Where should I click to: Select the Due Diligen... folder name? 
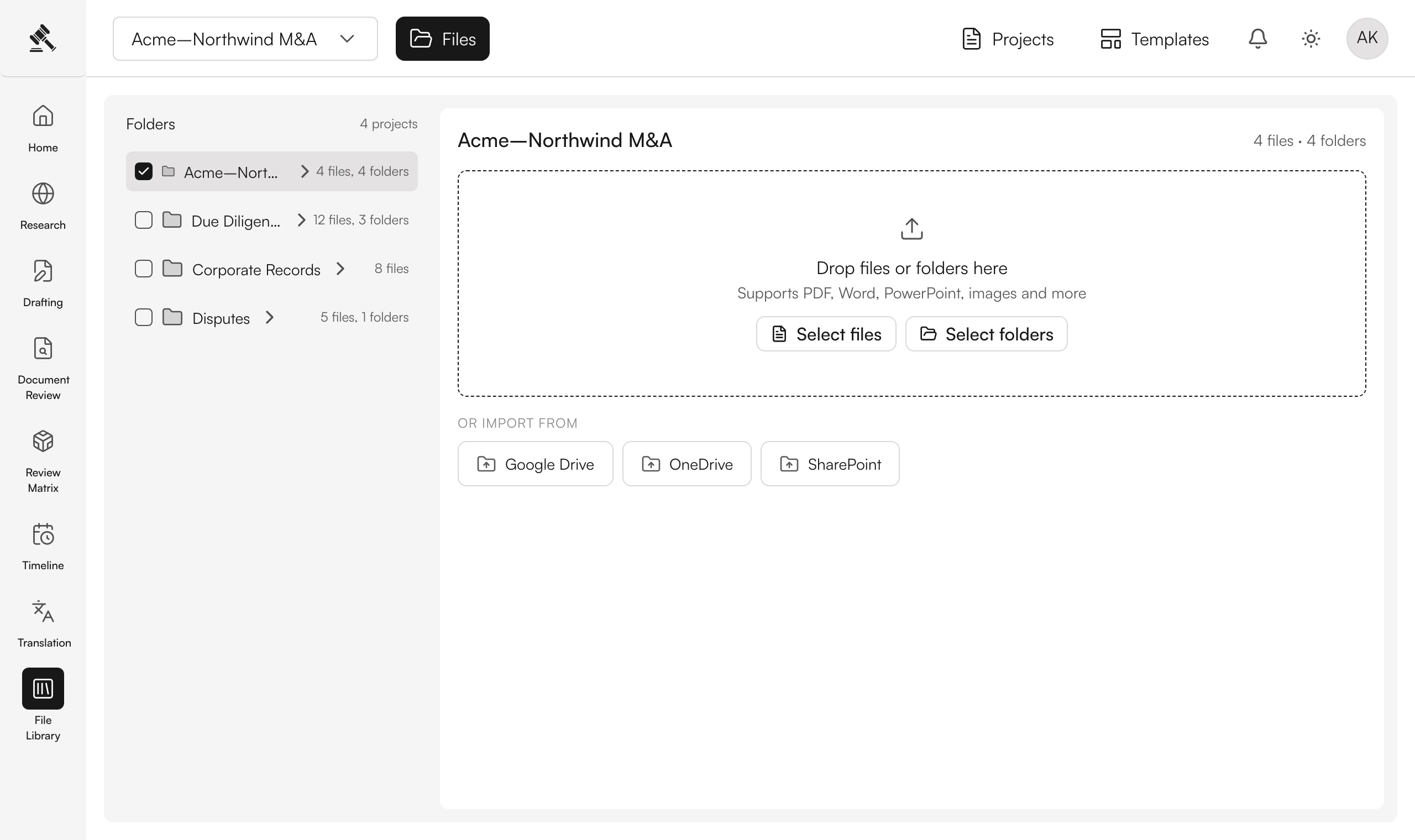pos(236,221)
